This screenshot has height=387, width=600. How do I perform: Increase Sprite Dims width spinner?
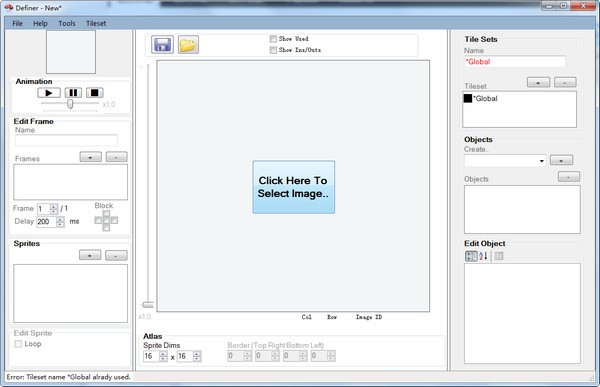tap(163, 354)
